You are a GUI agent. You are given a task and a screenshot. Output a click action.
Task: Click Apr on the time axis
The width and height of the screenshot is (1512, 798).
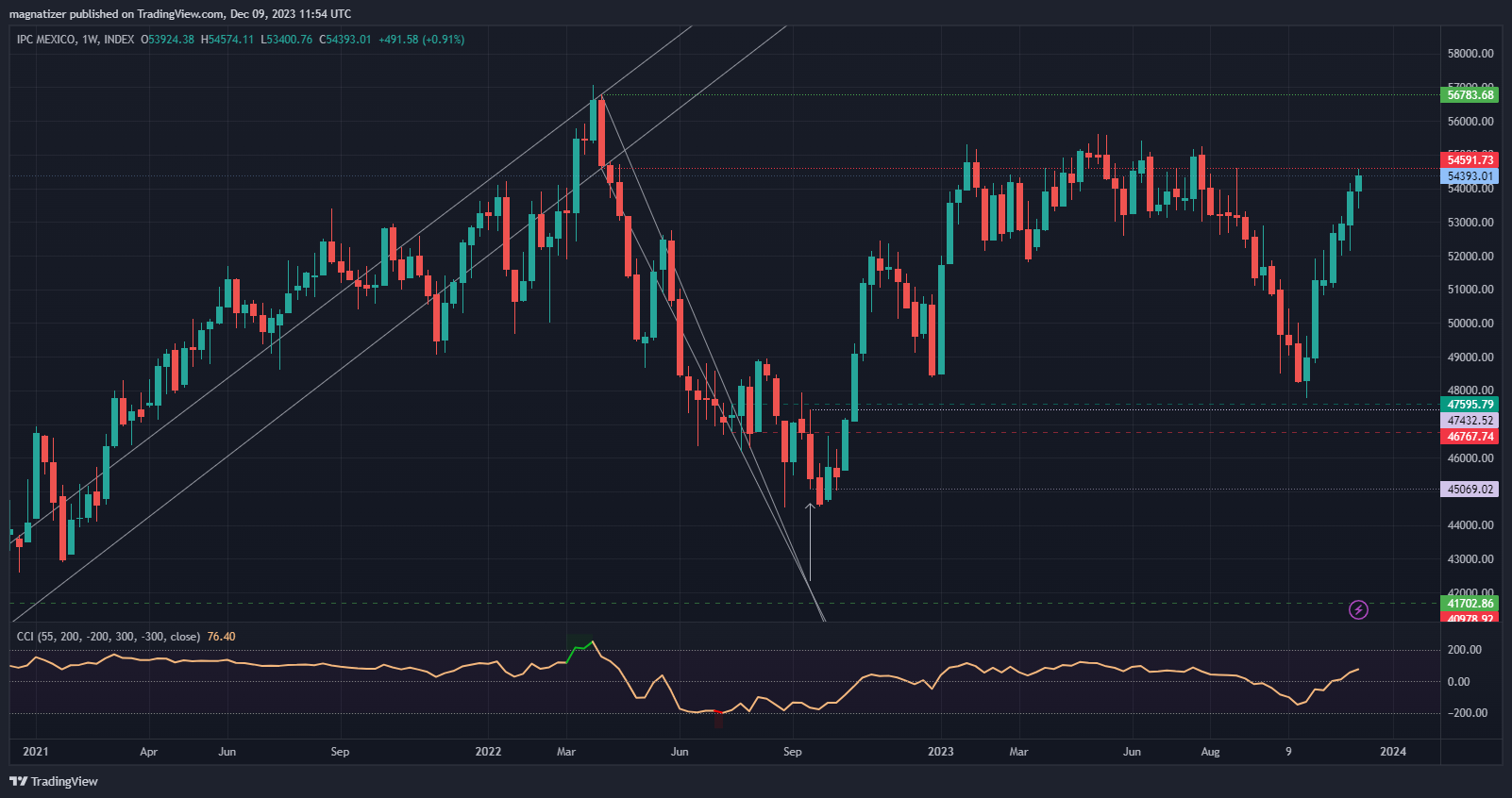coord(148,752)
